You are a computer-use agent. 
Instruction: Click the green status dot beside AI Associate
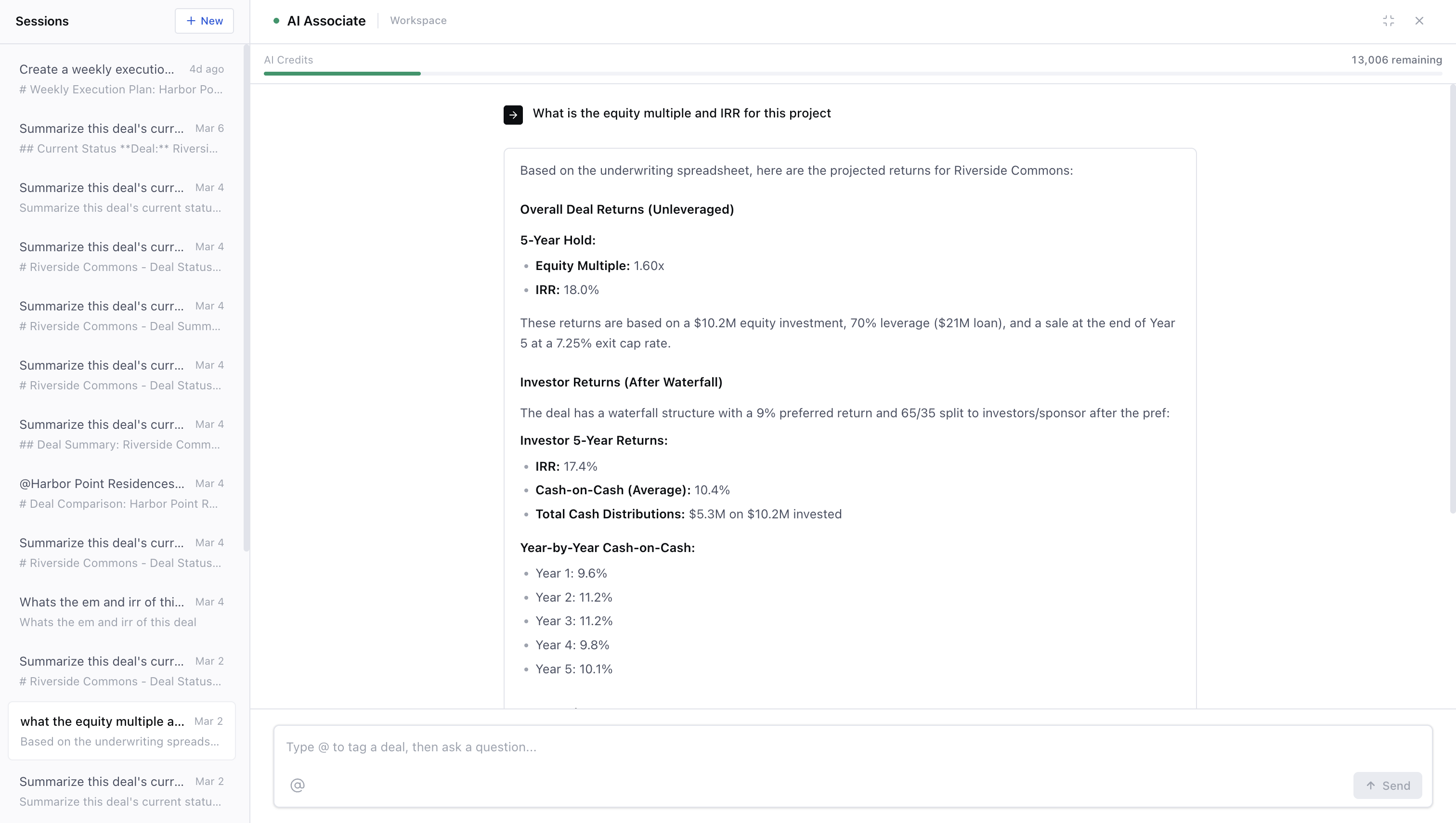point(276,20)
